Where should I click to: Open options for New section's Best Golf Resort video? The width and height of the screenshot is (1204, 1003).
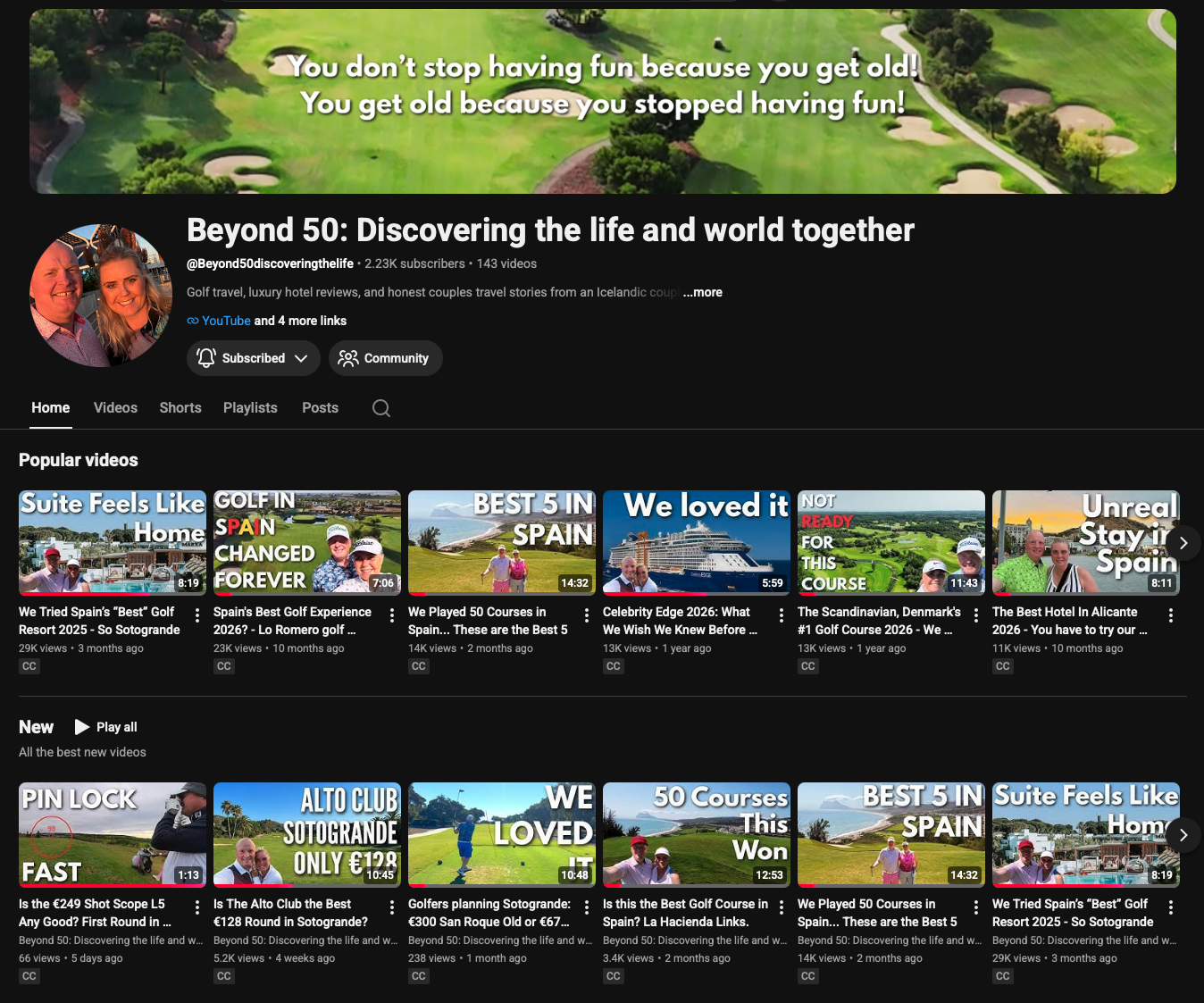point(1171,907)
